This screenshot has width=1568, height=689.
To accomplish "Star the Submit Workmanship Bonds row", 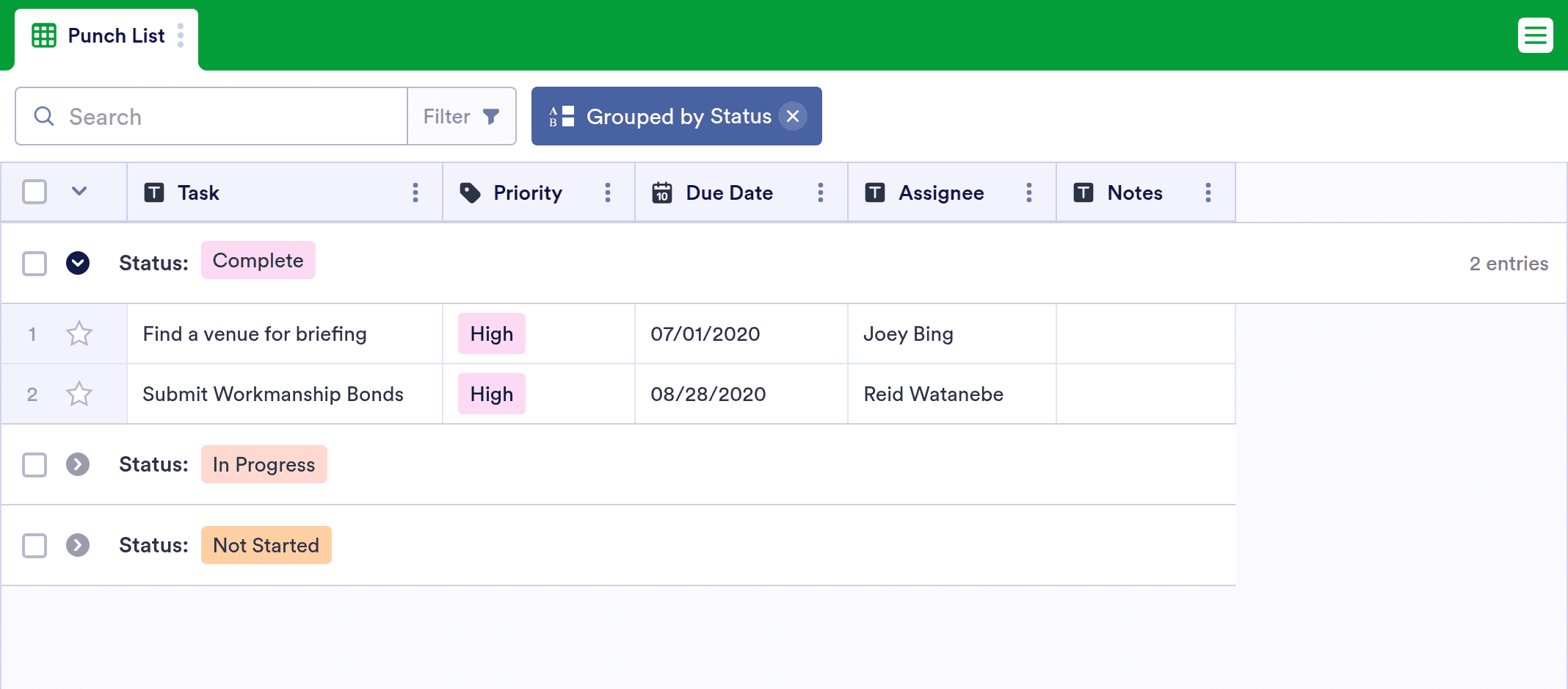I will tap(79, 394).
